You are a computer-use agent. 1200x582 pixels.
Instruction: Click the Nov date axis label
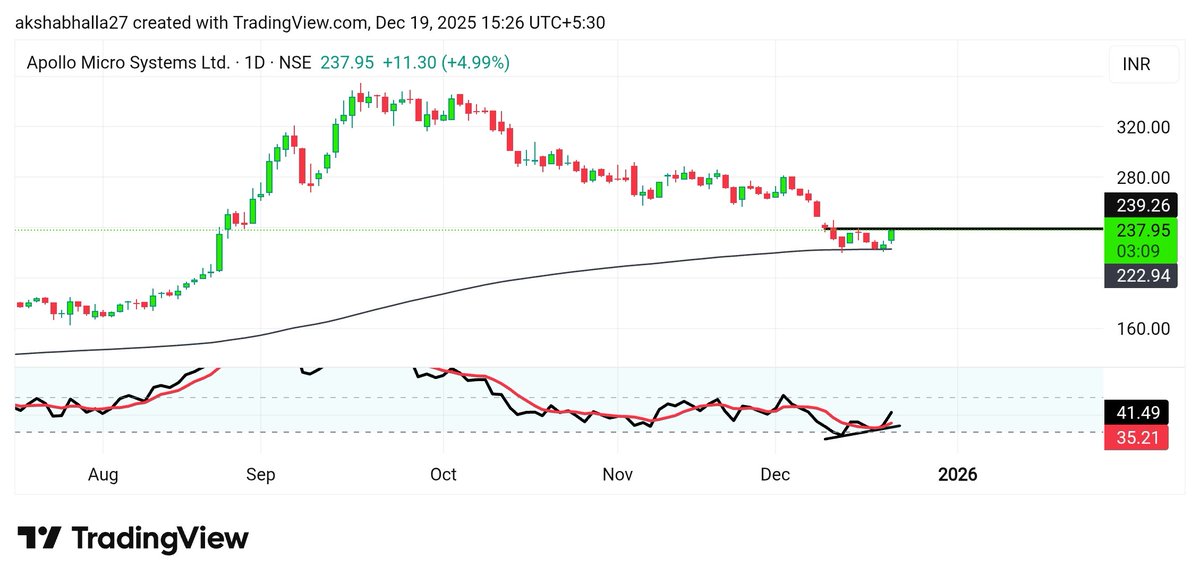click(x=619, y=474)
